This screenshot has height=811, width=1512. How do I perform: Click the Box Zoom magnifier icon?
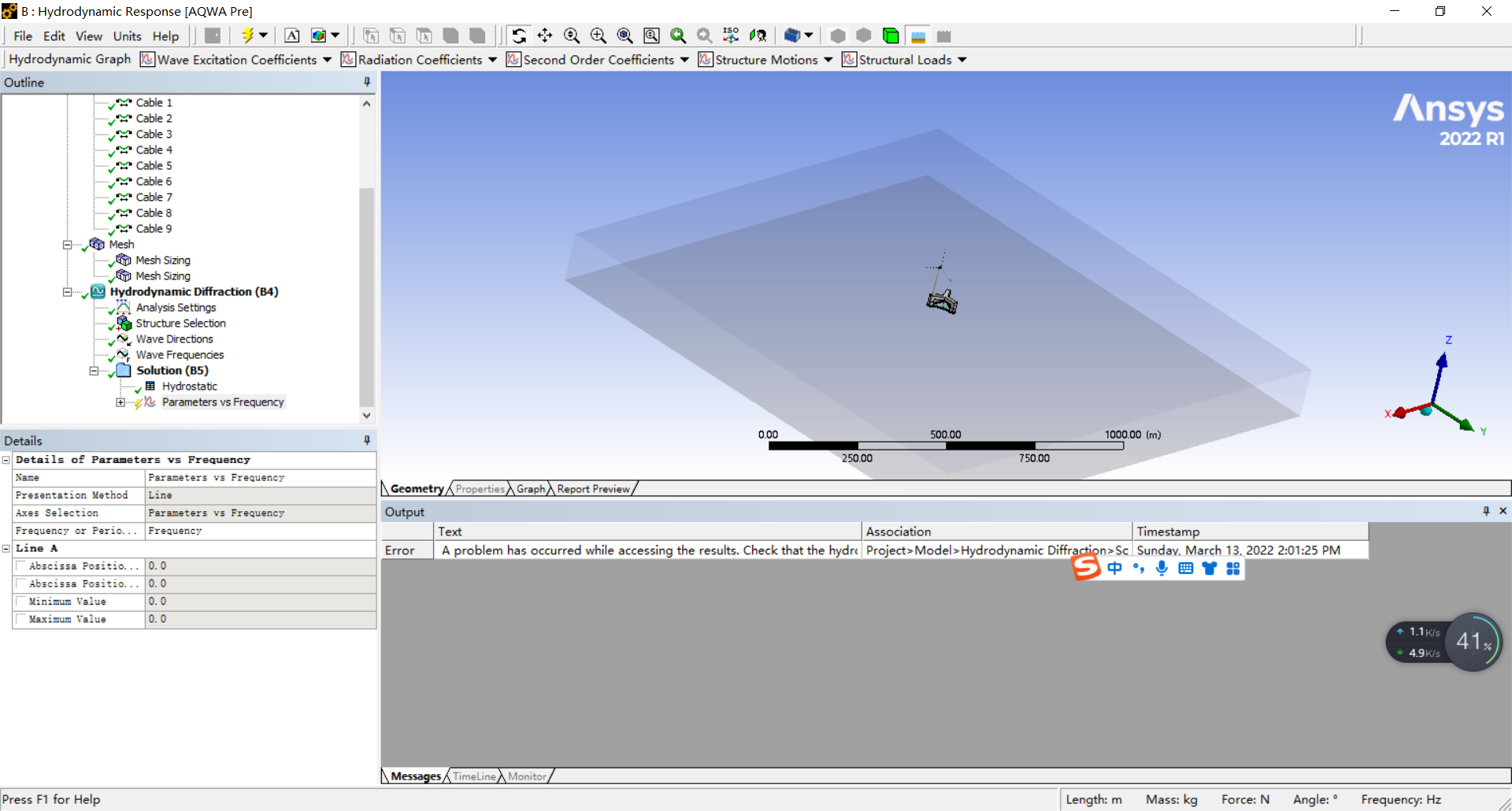click(651, 35)
